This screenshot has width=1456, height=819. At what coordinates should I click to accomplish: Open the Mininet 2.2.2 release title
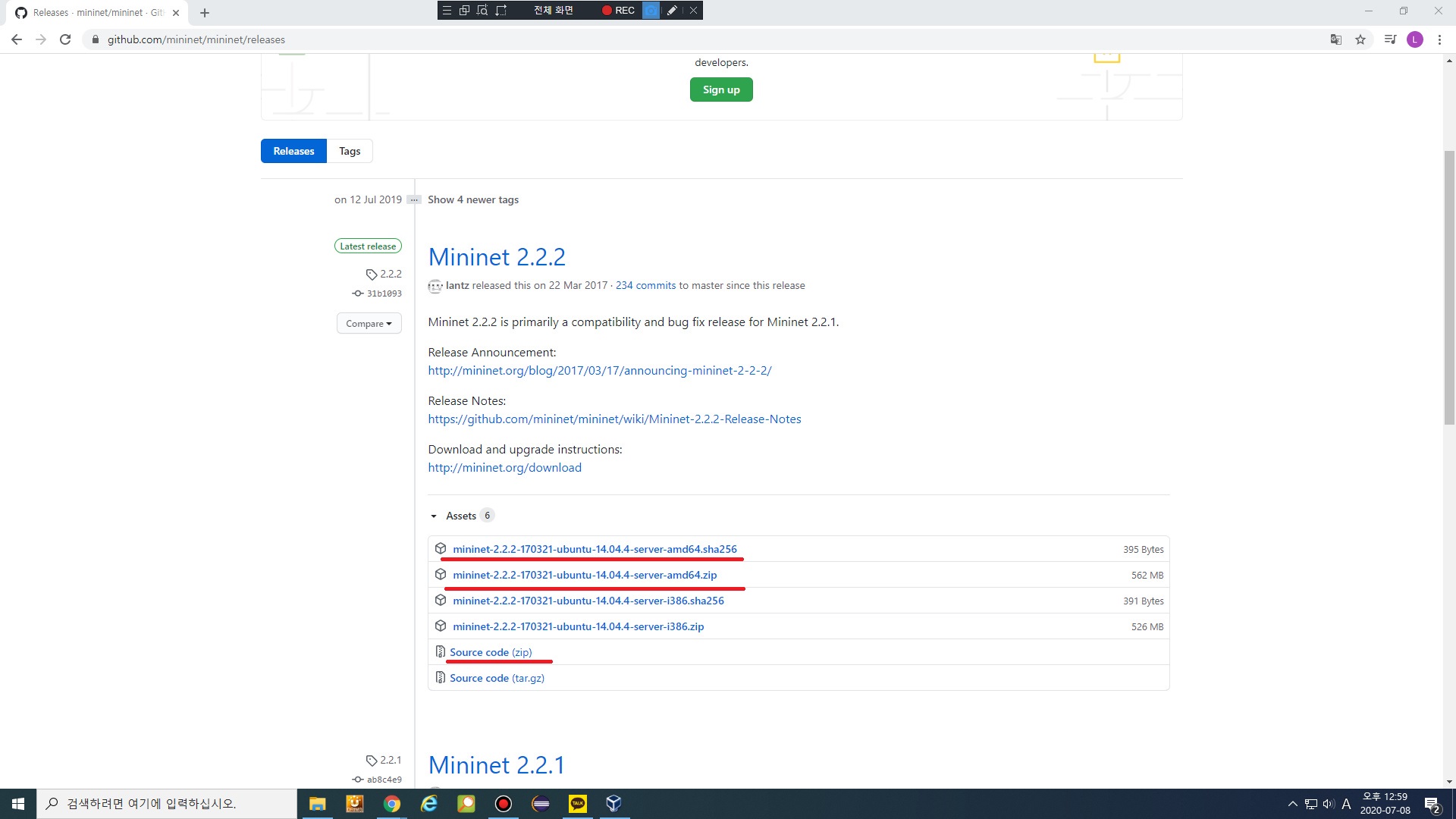click(497, 257)
